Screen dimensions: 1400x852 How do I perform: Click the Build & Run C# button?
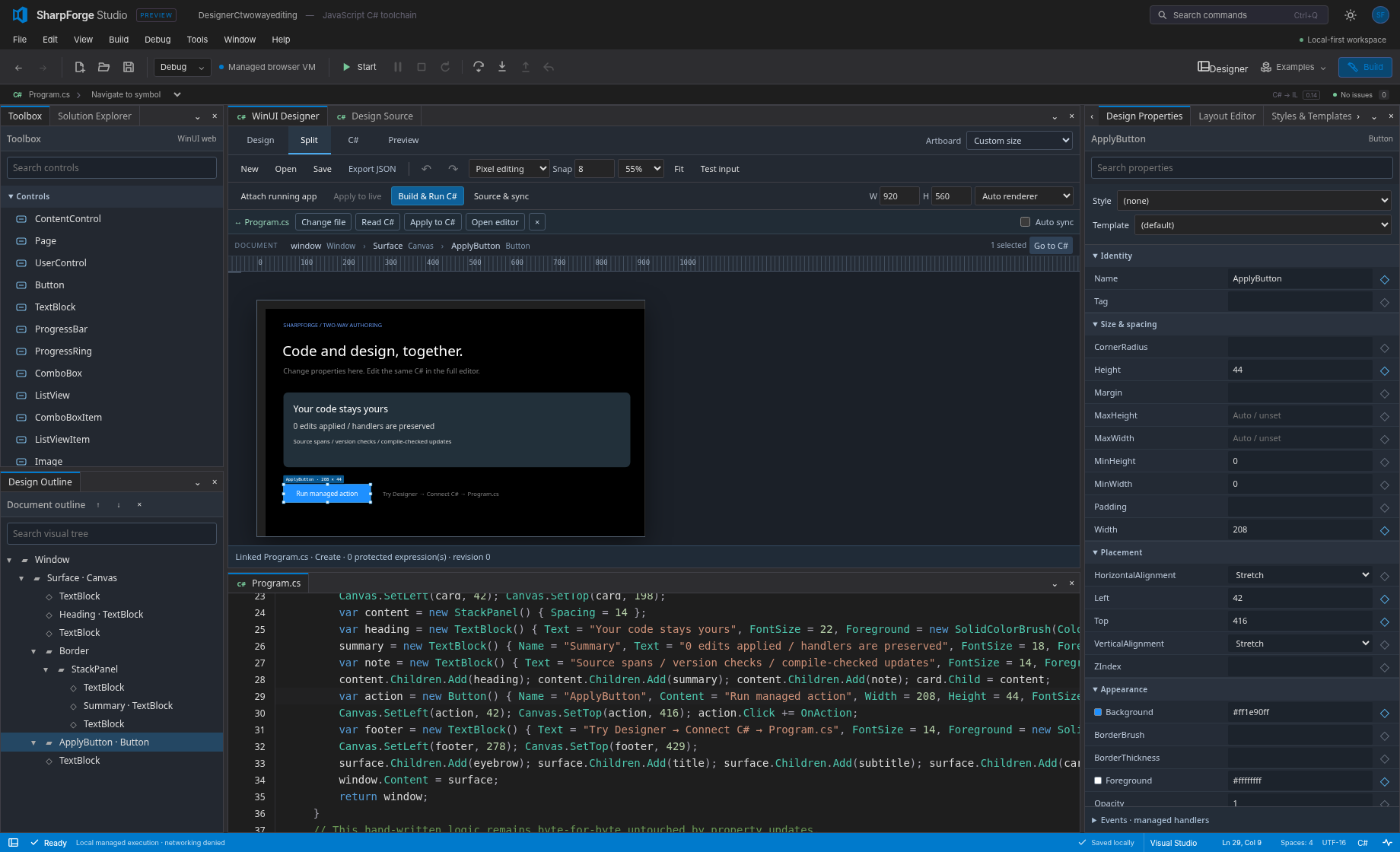(428, 196)
